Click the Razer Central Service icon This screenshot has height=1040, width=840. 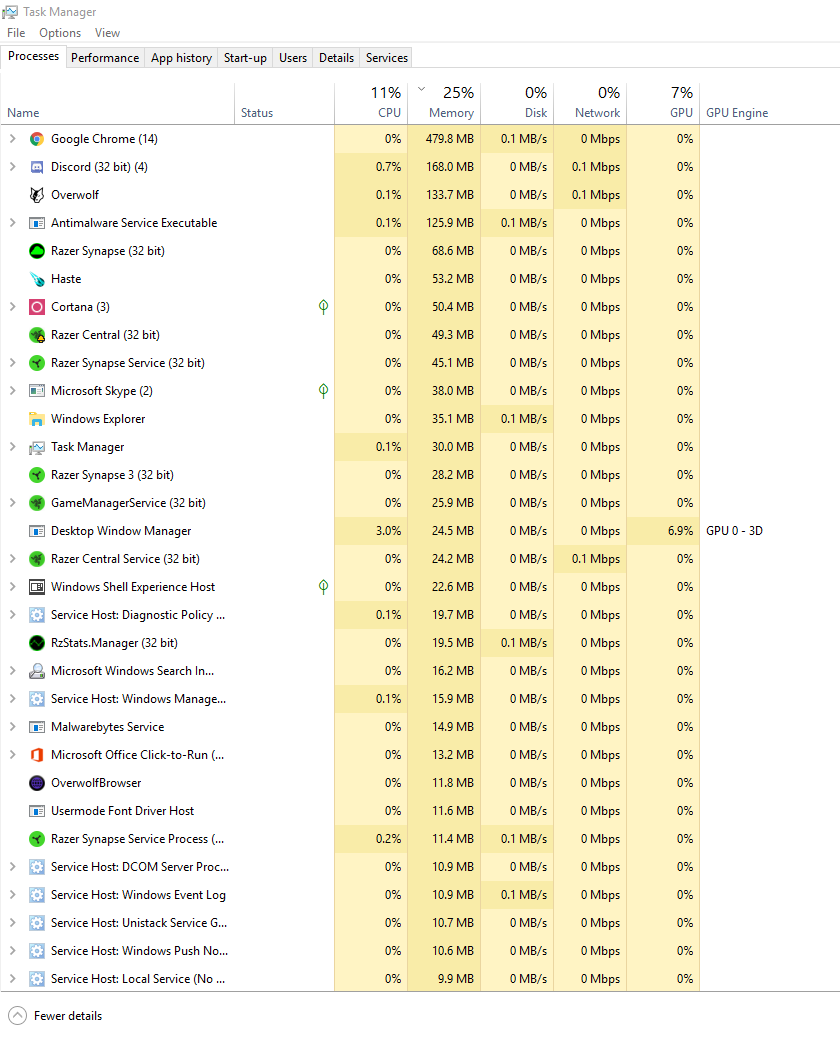pyautogui.click(x=37, y=558)
